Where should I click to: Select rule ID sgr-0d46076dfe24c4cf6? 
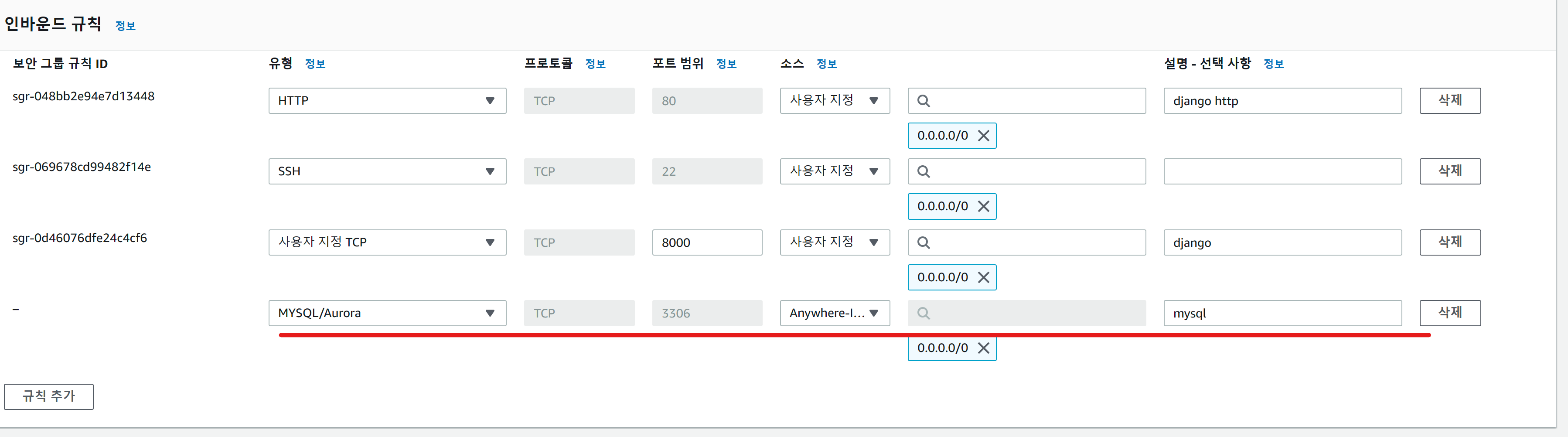80,238
